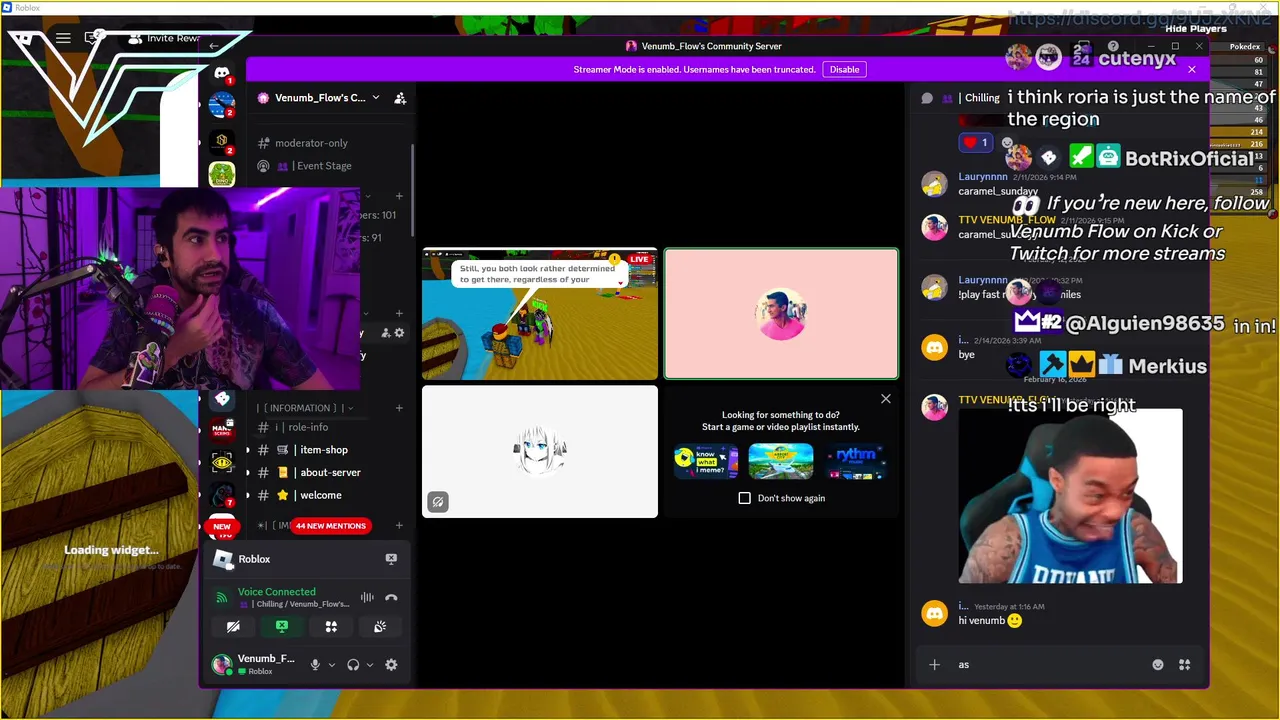Screen dimensions: 1280x720
Task: Click Hide Players in Roblox window
Action: [1195, 29]
